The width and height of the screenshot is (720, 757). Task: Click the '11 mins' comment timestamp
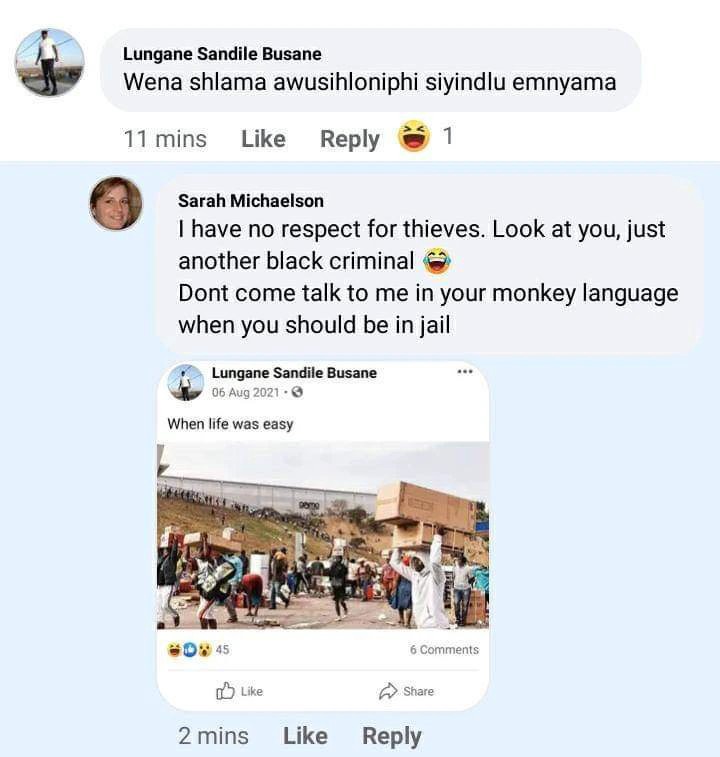click(165, 139)
